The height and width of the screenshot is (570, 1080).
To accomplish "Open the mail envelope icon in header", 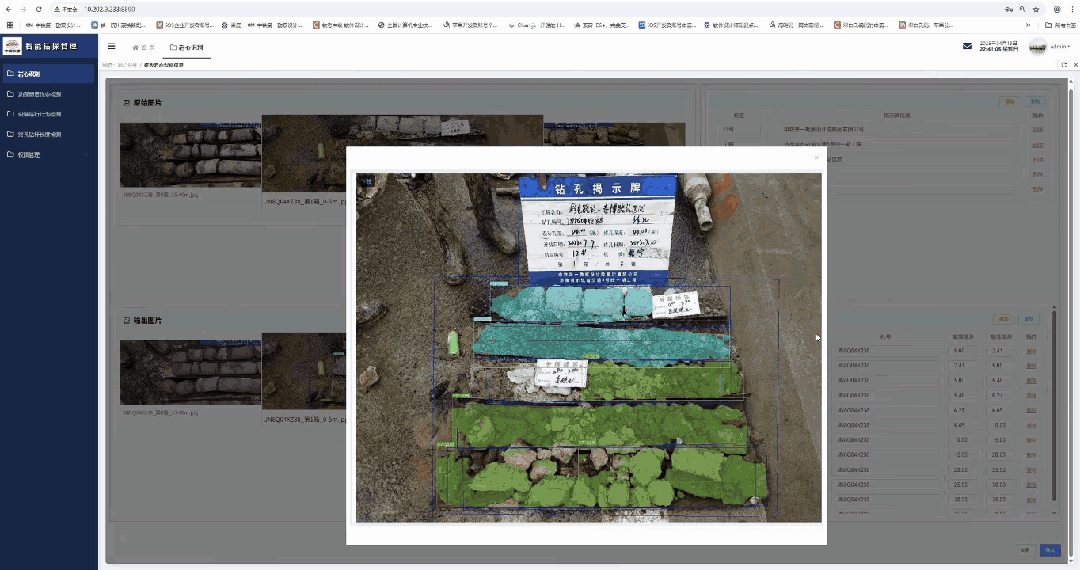I will pyautogui.click(x=967, y=46).
